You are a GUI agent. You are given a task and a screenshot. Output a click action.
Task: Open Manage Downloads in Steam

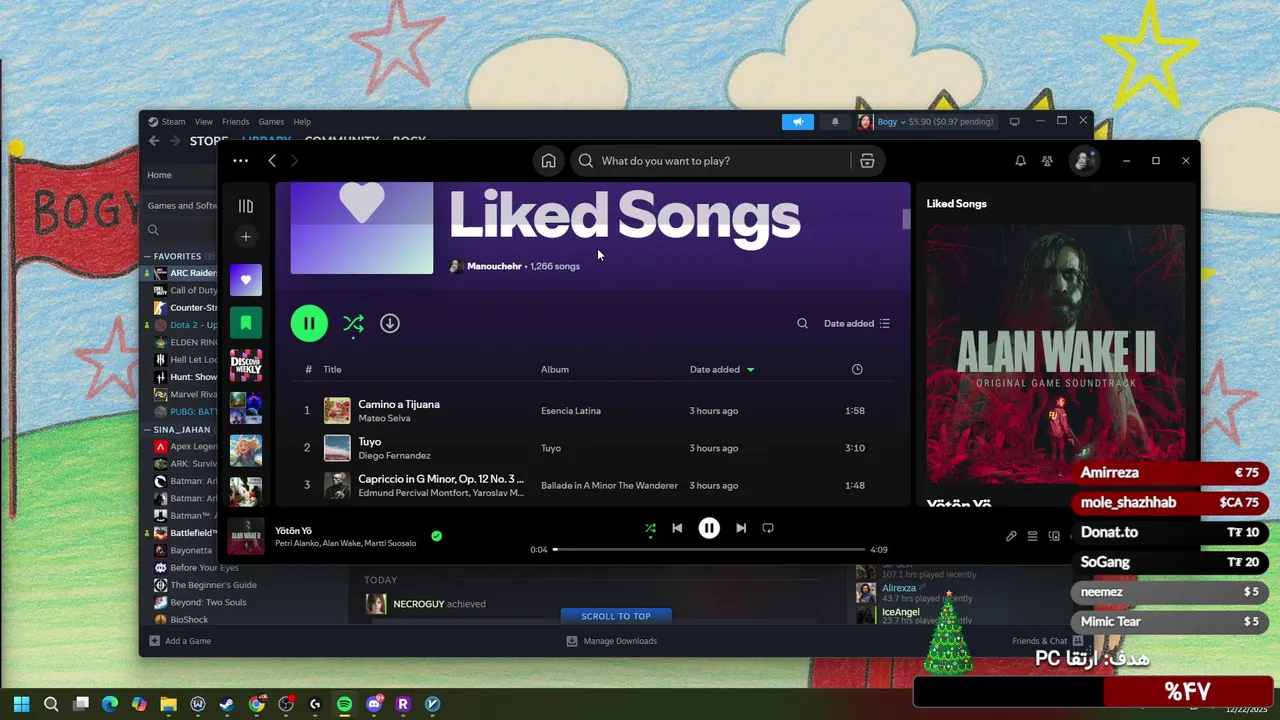[x=612, y=641]
